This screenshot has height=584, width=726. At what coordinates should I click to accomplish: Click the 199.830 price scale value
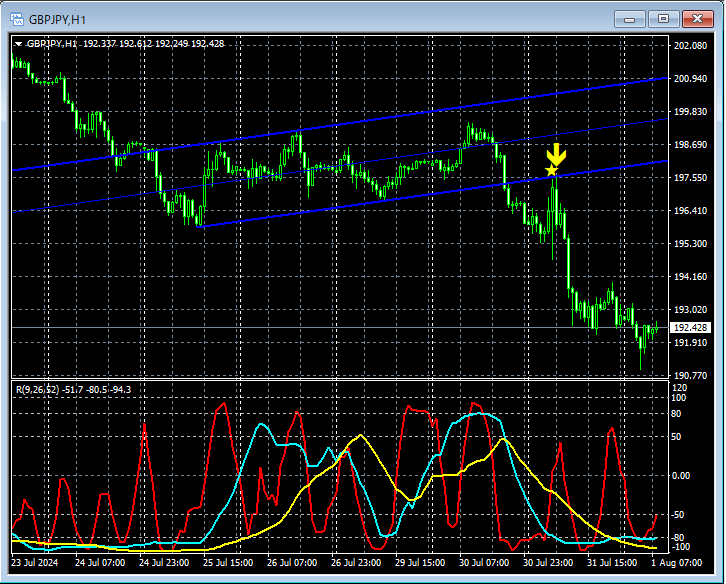point(690,112)
